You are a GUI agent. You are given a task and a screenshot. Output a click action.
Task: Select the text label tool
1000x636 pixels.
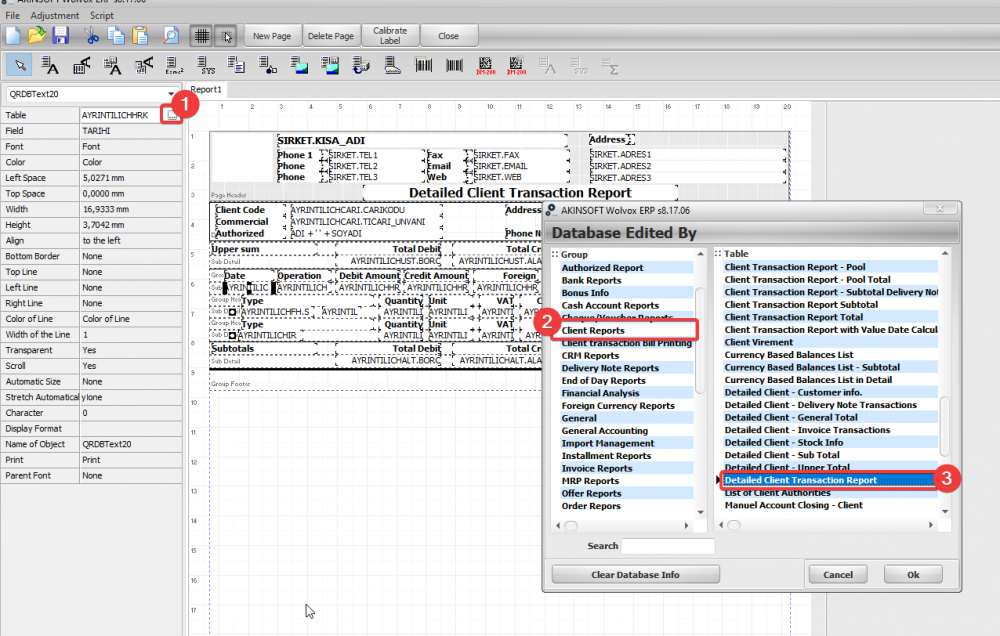[x=49, y=65]
